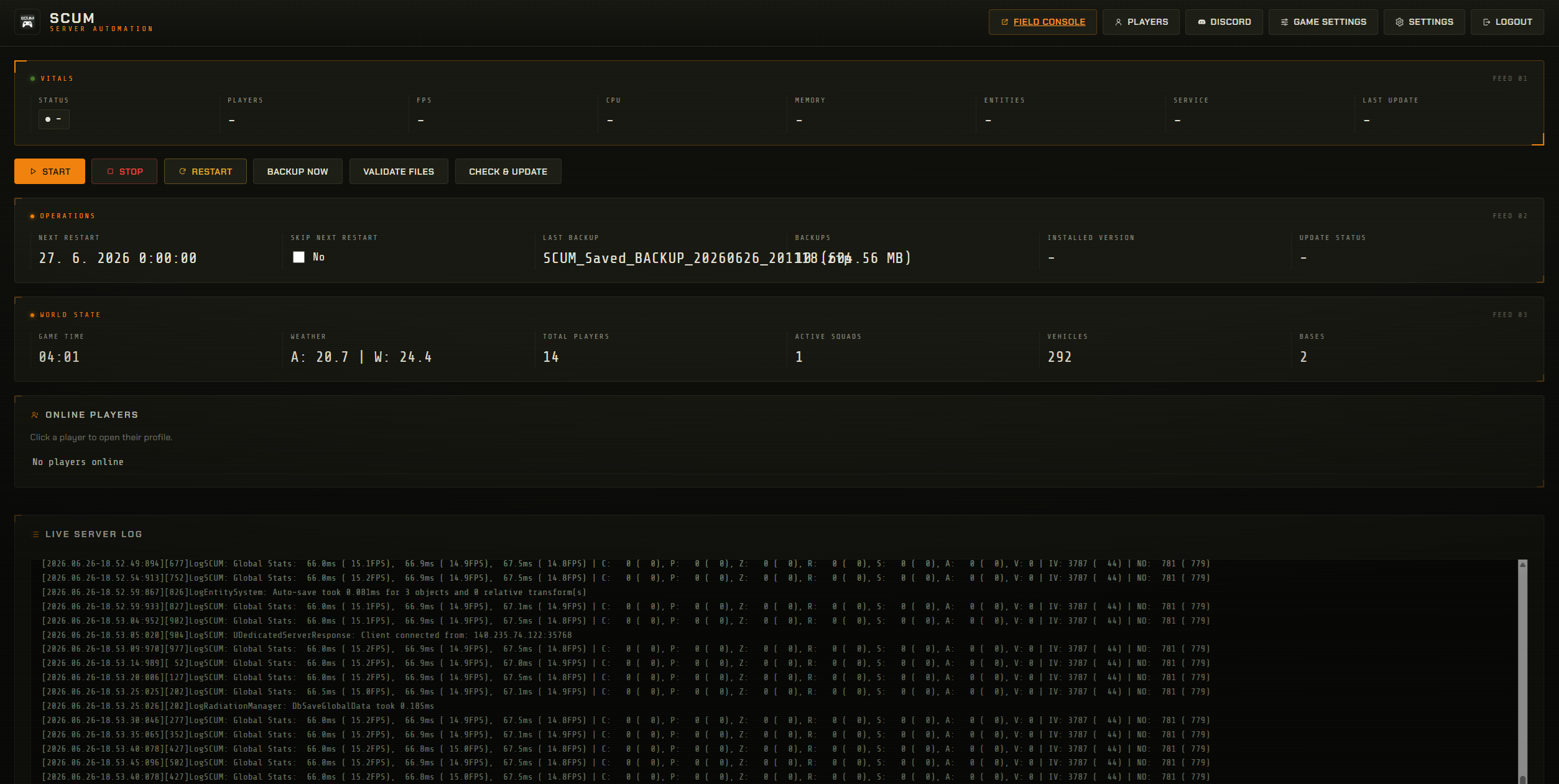Viewport: 1559px width, 784px height.
Task: Click Check & Update
Action: (508, 172)
